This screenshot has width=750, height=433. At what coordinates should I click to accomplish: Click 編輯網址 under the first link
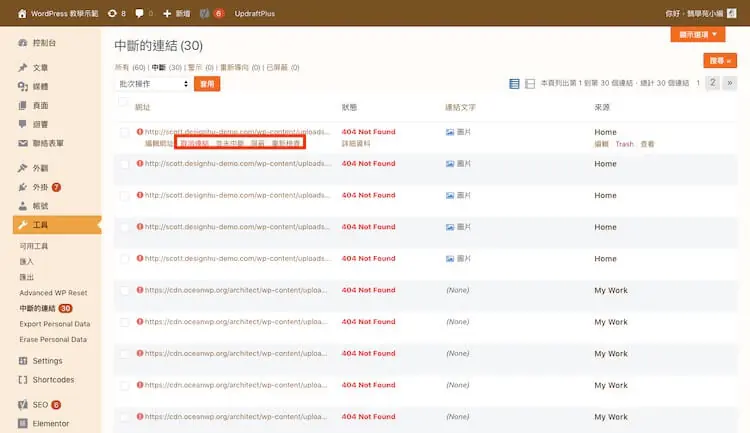click(159, 144)
